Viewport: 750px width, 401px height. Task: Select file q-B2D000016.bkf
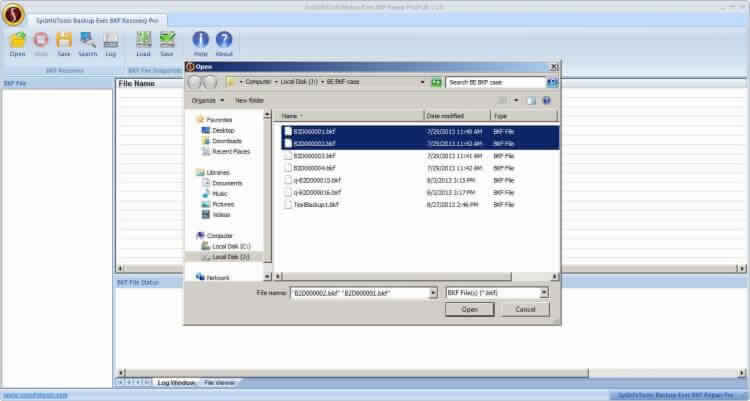[420, 192]
